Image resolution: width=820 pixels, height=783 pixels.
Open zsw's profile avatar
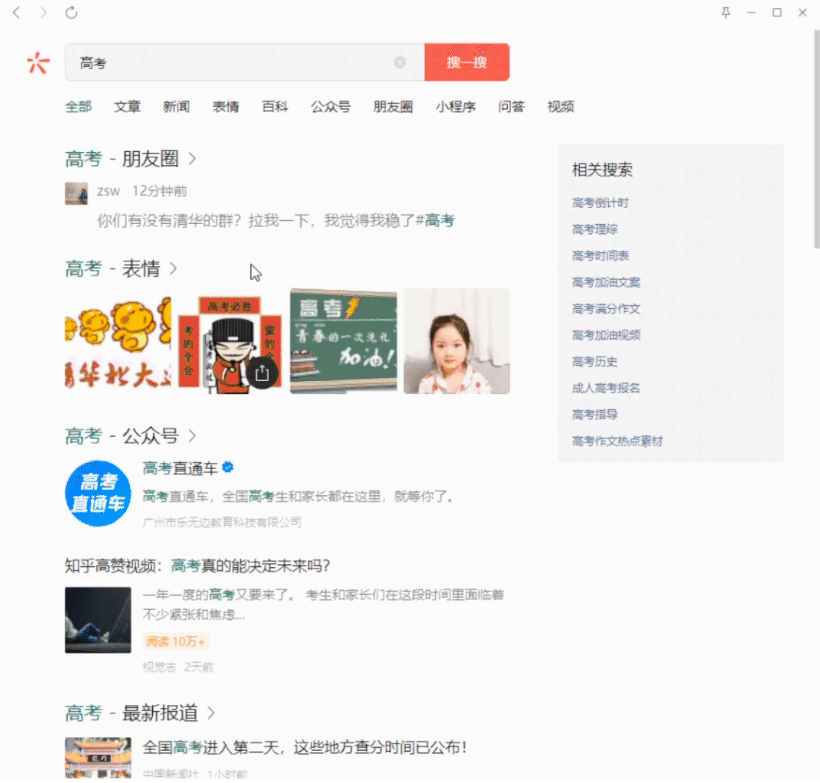(x=76, y=194)
